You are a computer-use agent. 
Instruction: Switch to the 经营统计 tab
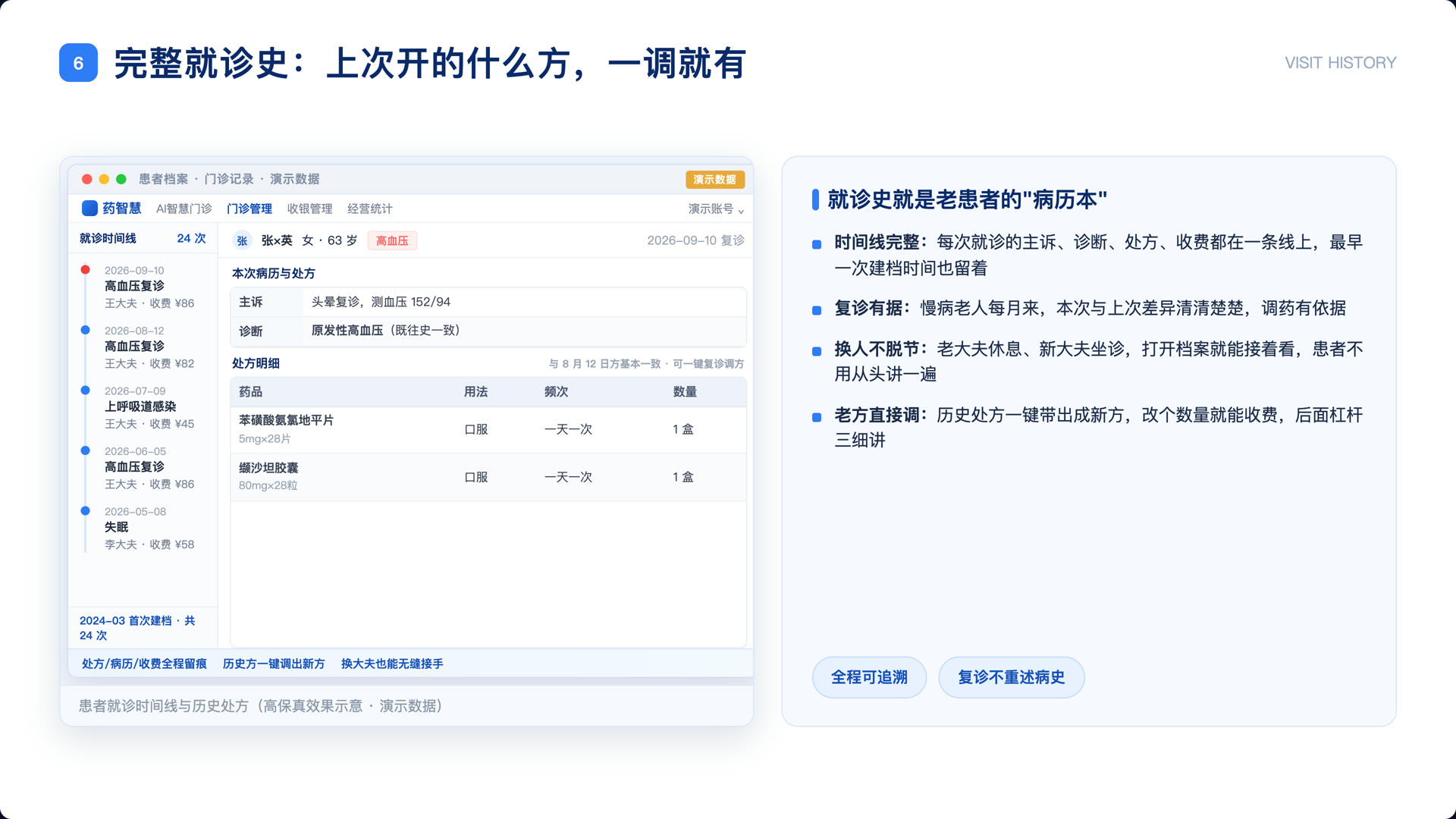pos(369,209)
